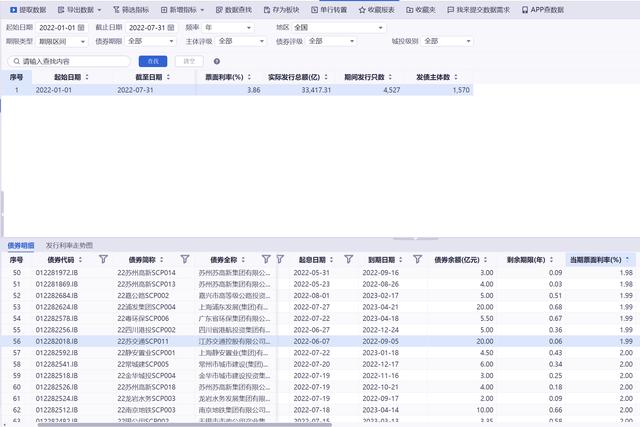
Task: Click the 债券简称 column filter icon
Action: [x=184, y=259]
